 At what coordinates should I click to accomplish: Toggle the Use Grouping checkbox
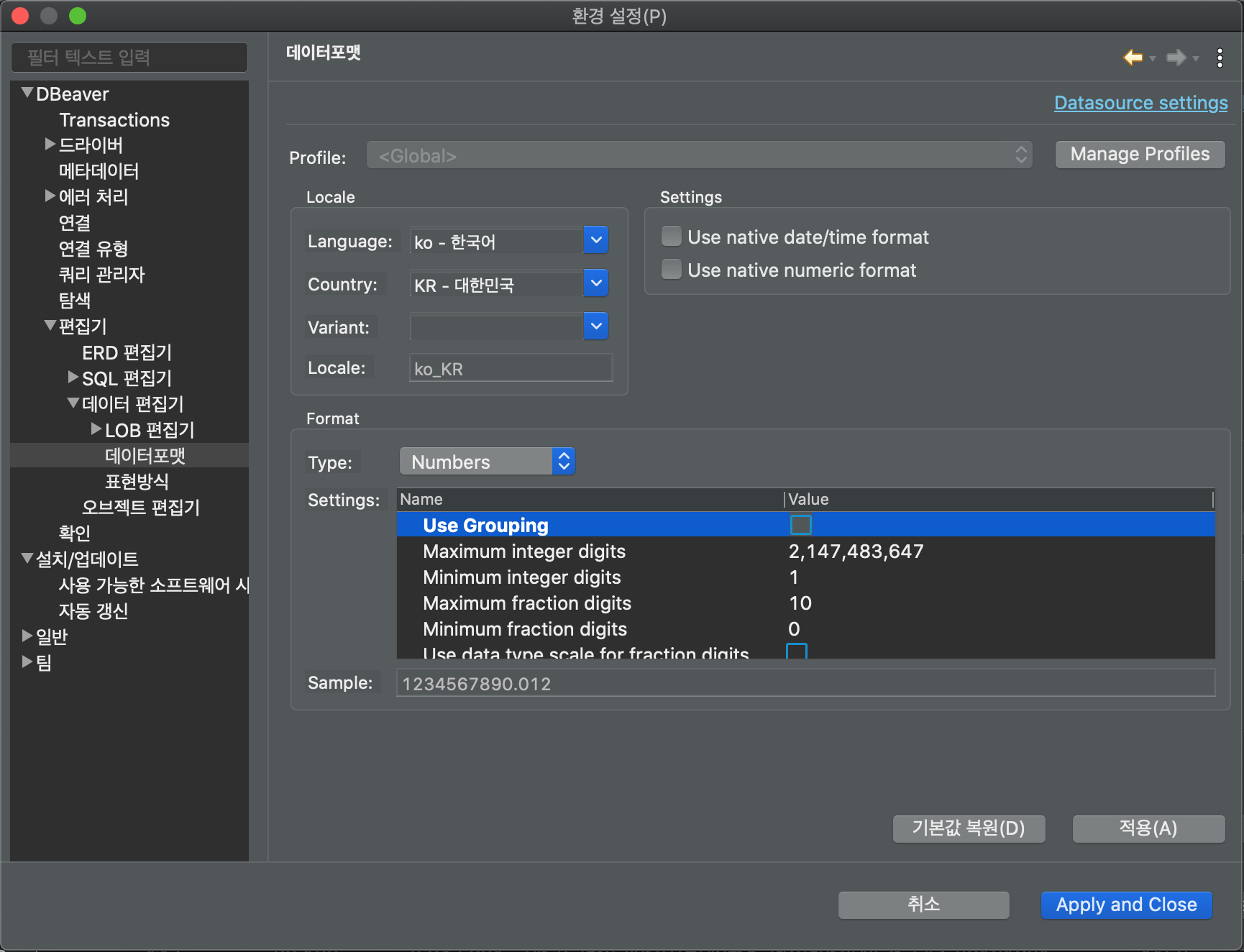pyautogui.click(x=800, y=525)
